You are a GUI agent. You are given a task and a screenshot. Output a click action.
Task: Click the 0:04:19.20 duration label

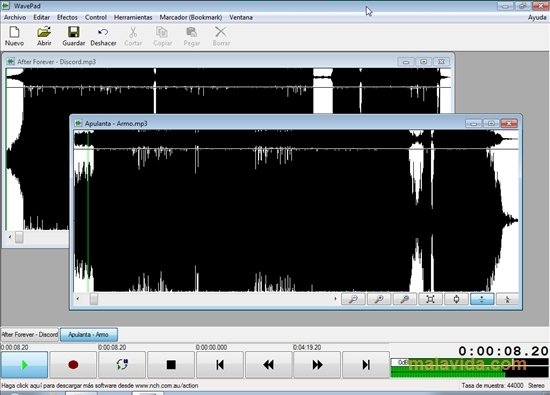click(x=307, y=347)
